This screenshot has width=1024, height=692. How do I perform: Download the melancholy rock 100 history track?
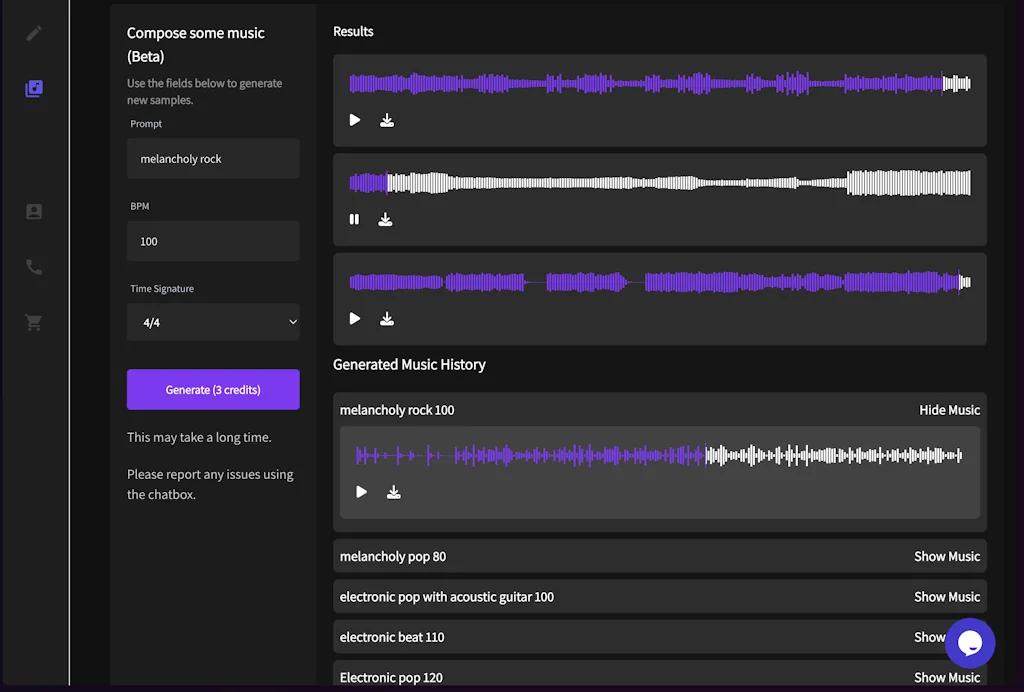[393, 492]
